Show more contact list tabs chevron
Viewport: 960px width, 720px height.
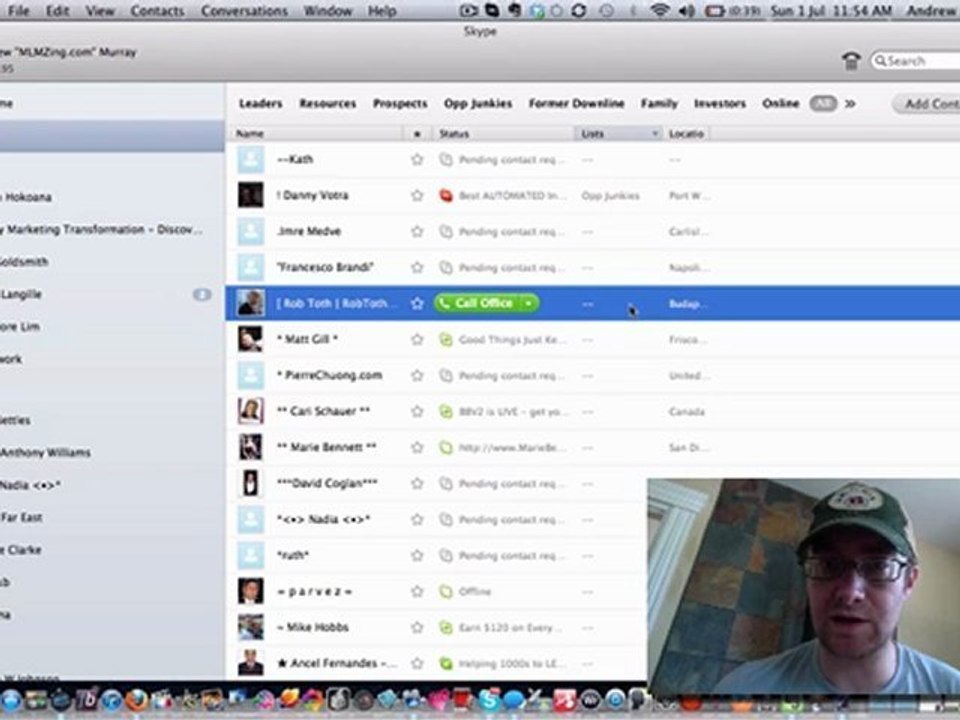(x=850, y=103)
